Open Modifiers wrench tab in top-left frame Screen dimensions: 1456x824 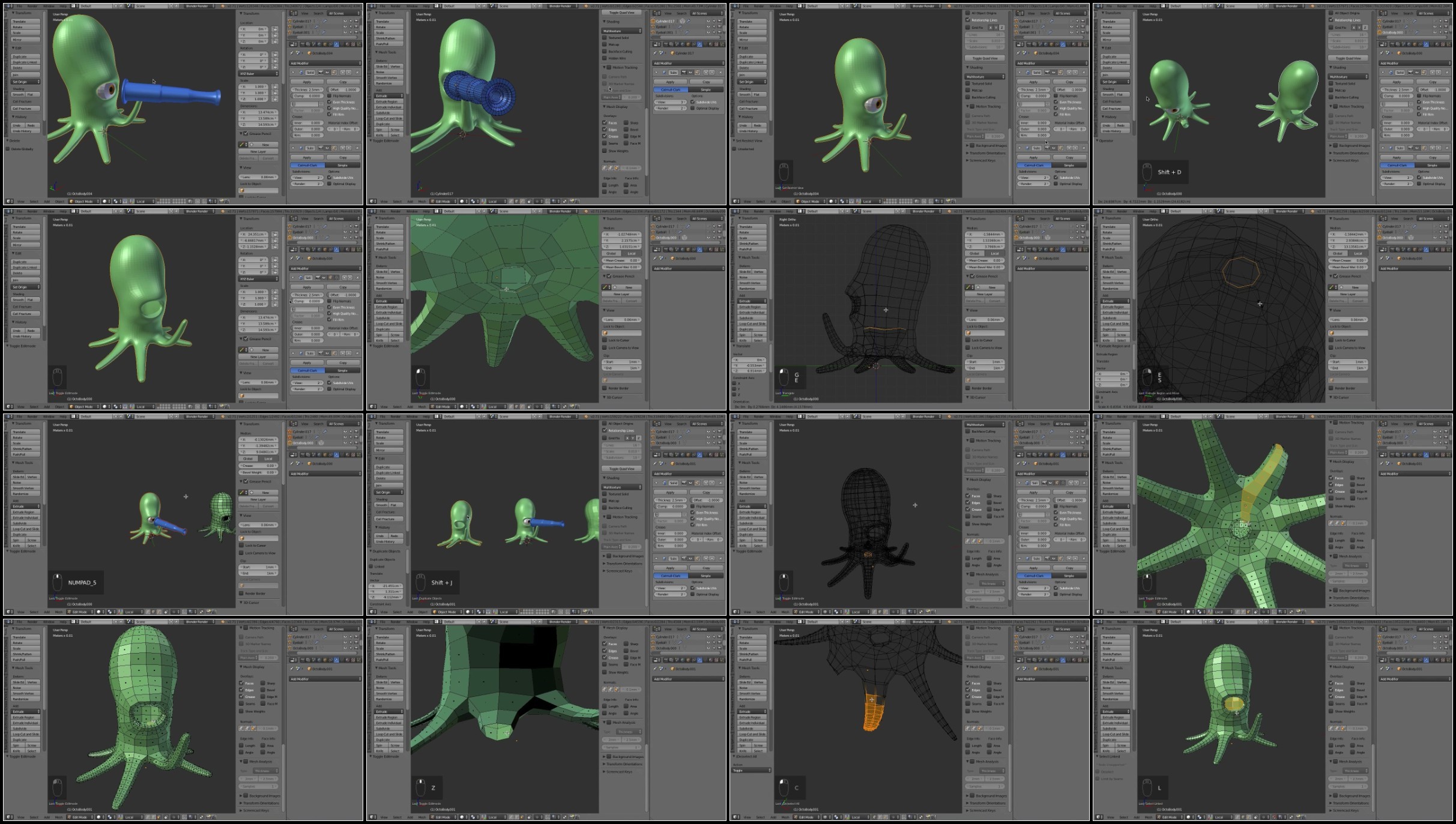pos(336,44)
